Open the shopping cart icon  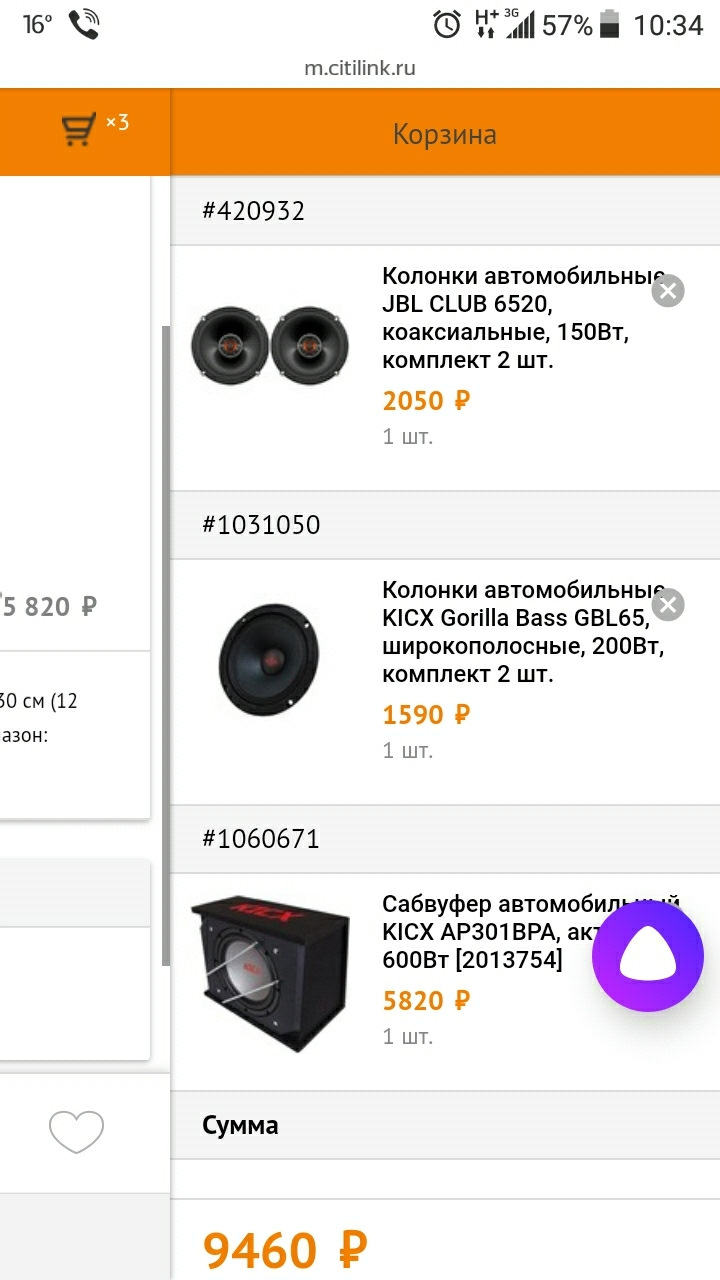(x=79, y=129)
